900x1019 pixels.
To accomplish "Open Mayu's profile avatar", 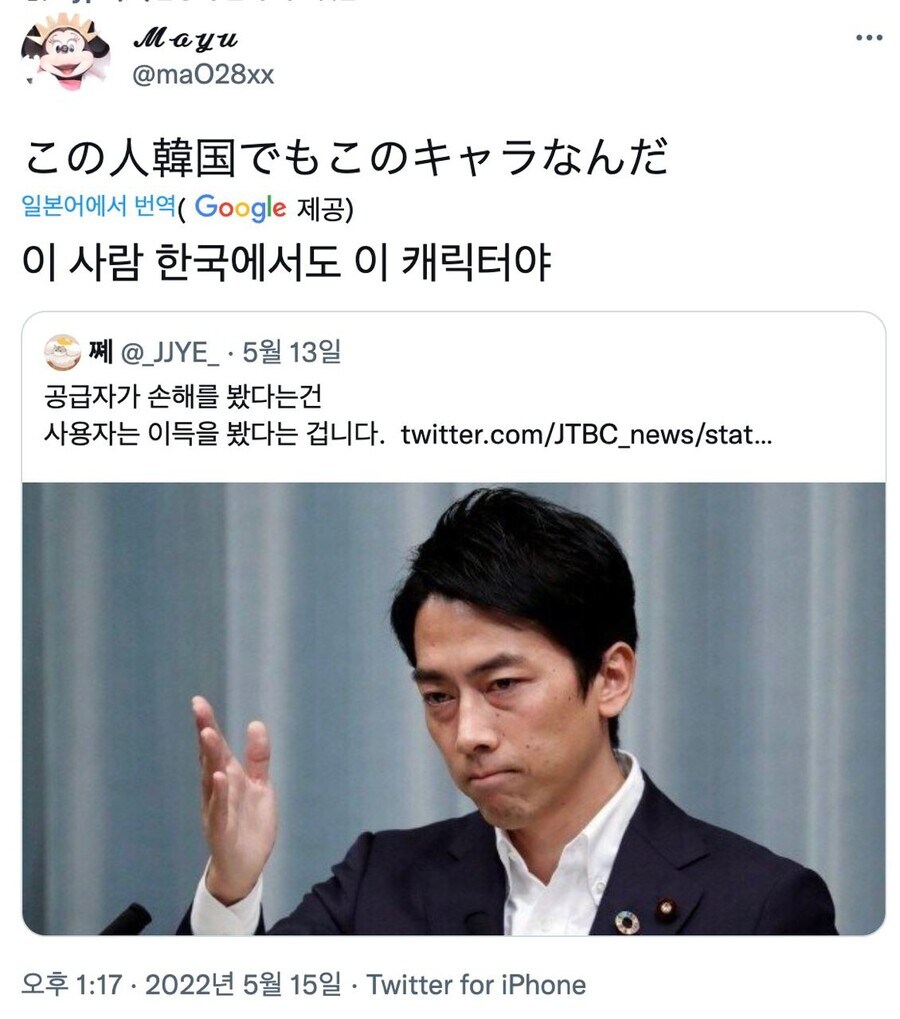I will click(x=65, y=52).
